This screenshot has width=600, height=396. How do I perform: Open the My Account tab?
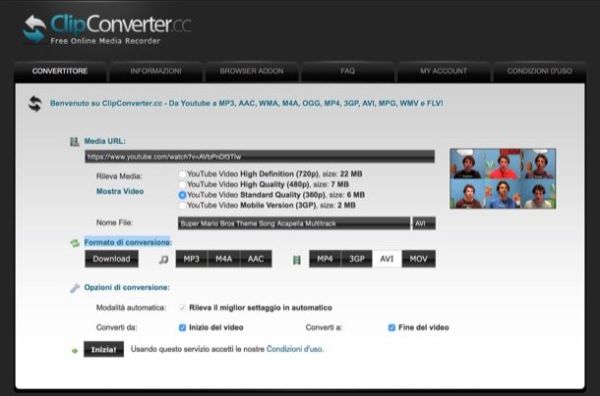tap(443, 72)
